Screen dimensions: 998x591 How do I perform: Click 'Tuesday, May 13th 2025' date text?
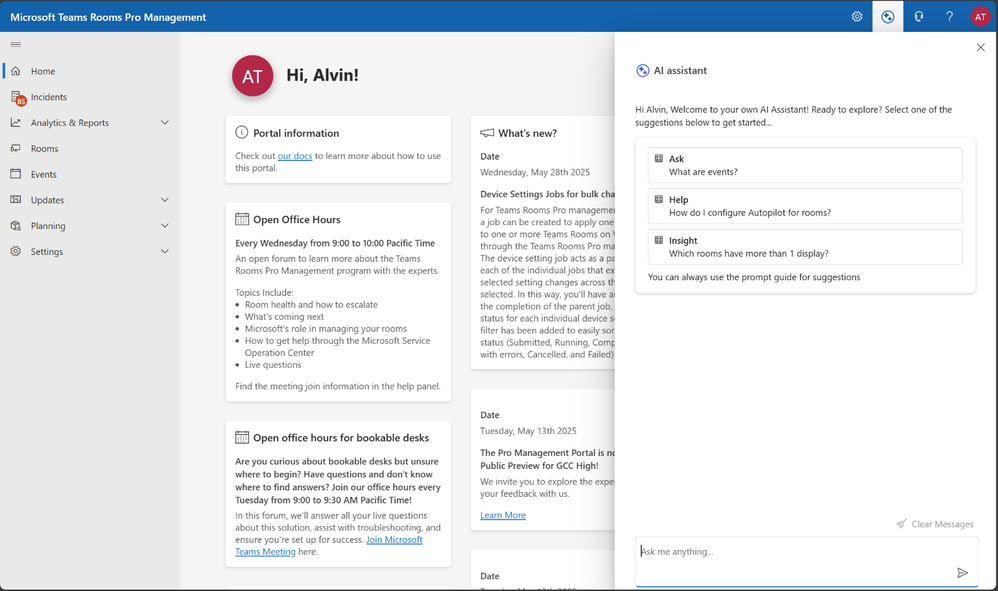tap(528, 431)
